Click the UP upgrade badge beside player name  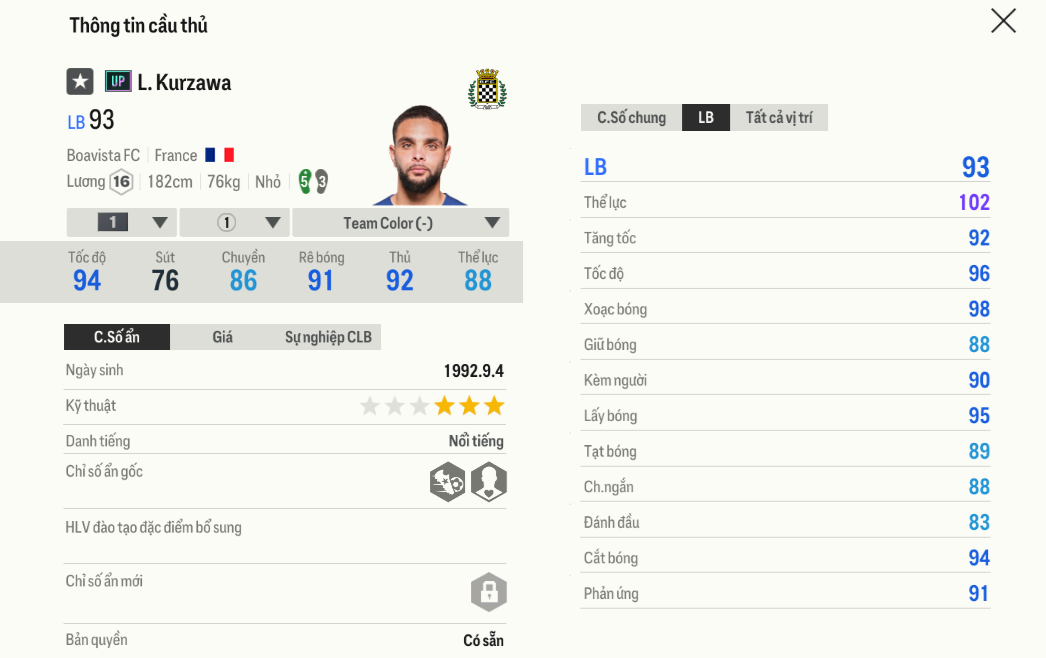click(118, 81)
